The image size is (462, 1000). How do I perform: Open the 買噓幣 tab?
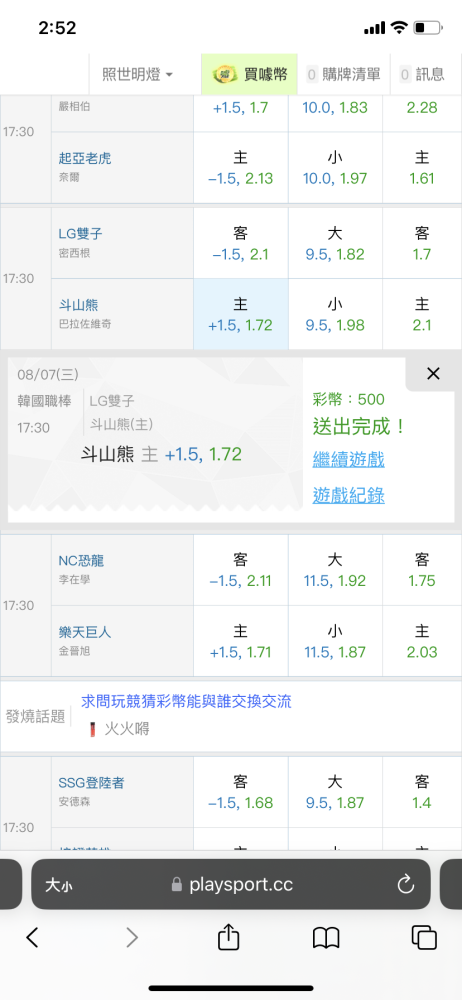coord(250,74)
